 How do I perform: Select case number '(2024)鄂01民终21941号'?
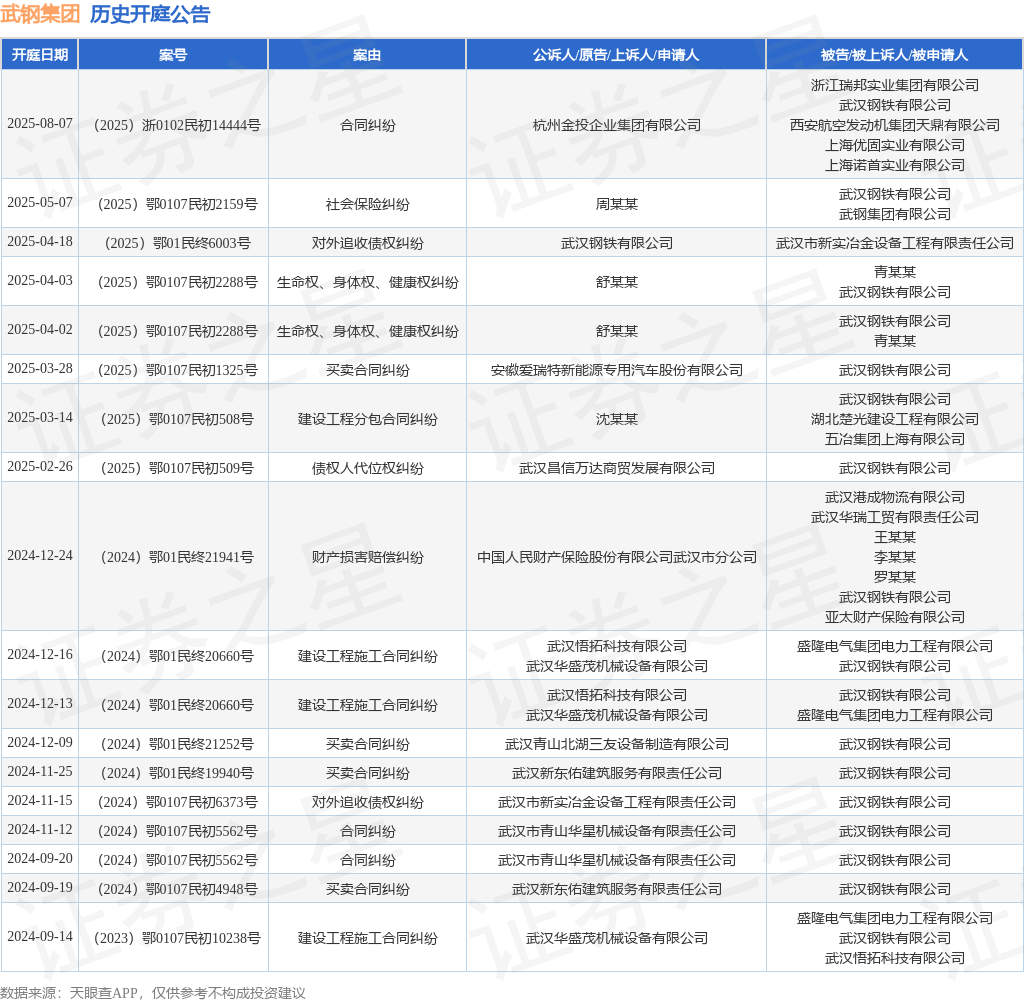[176, 557]
